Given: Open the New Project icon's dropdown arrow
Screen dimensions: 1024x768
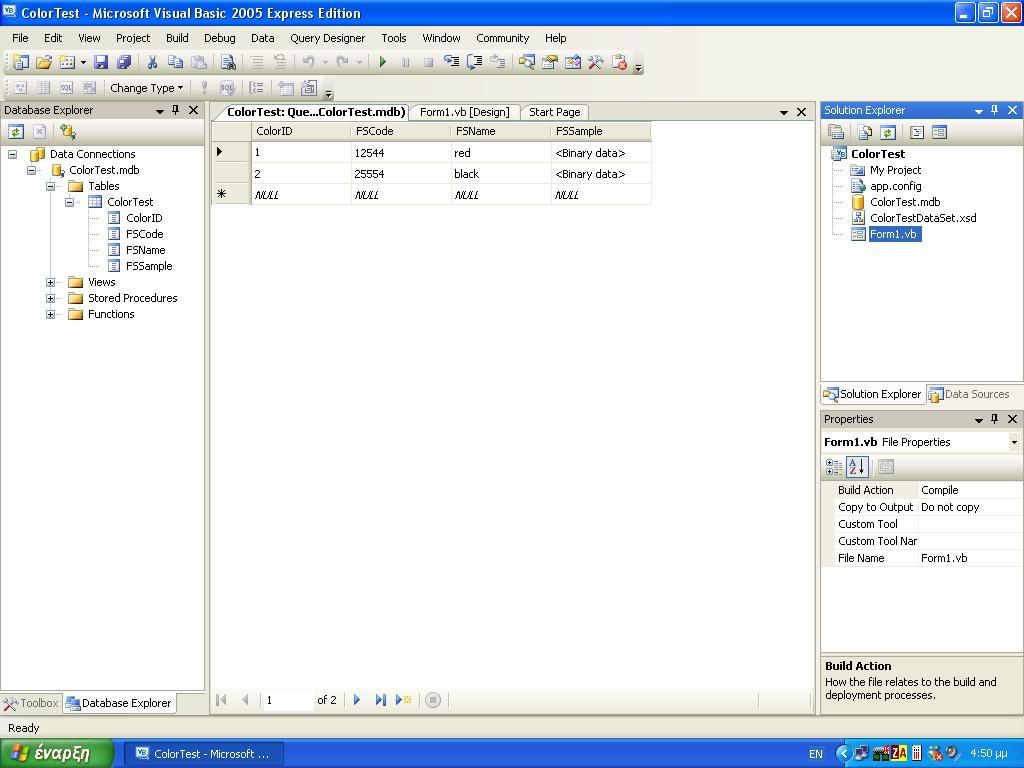Looking at the screenshot, I should (83, 63).
